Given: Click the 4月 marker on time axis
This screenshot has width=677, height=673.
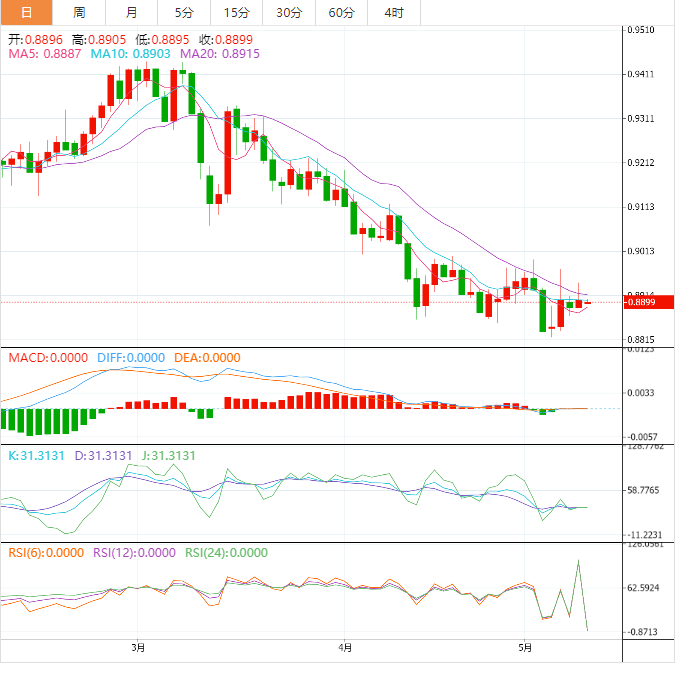Looking at the screenshot, I should pos(344,647).
